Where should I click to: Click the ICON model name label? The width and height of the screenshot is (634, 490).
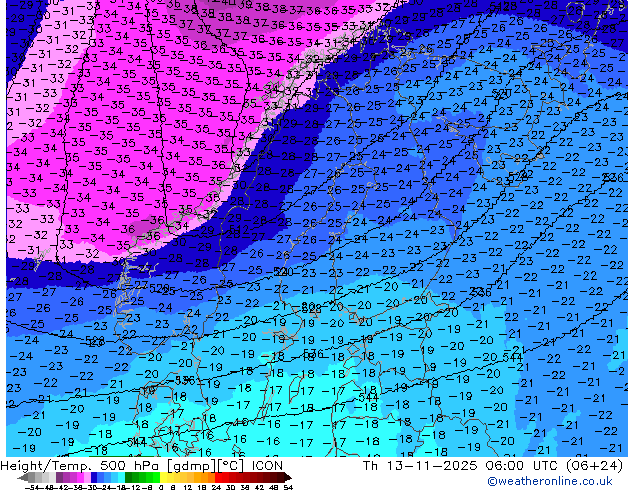pyautogui.click(x=267, y=466)
